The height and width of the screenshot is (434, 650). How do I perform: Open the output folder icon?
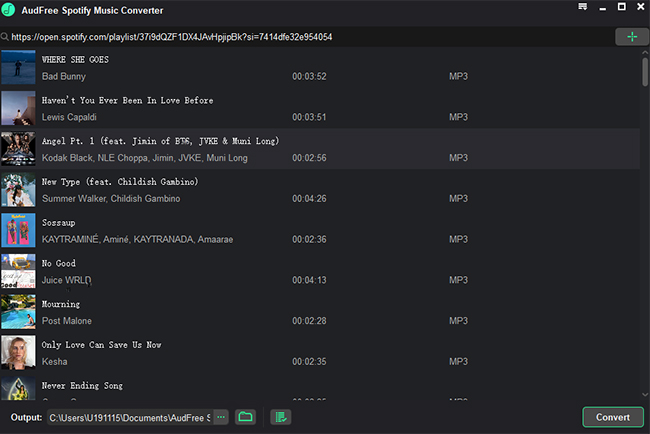click(246, 417)
